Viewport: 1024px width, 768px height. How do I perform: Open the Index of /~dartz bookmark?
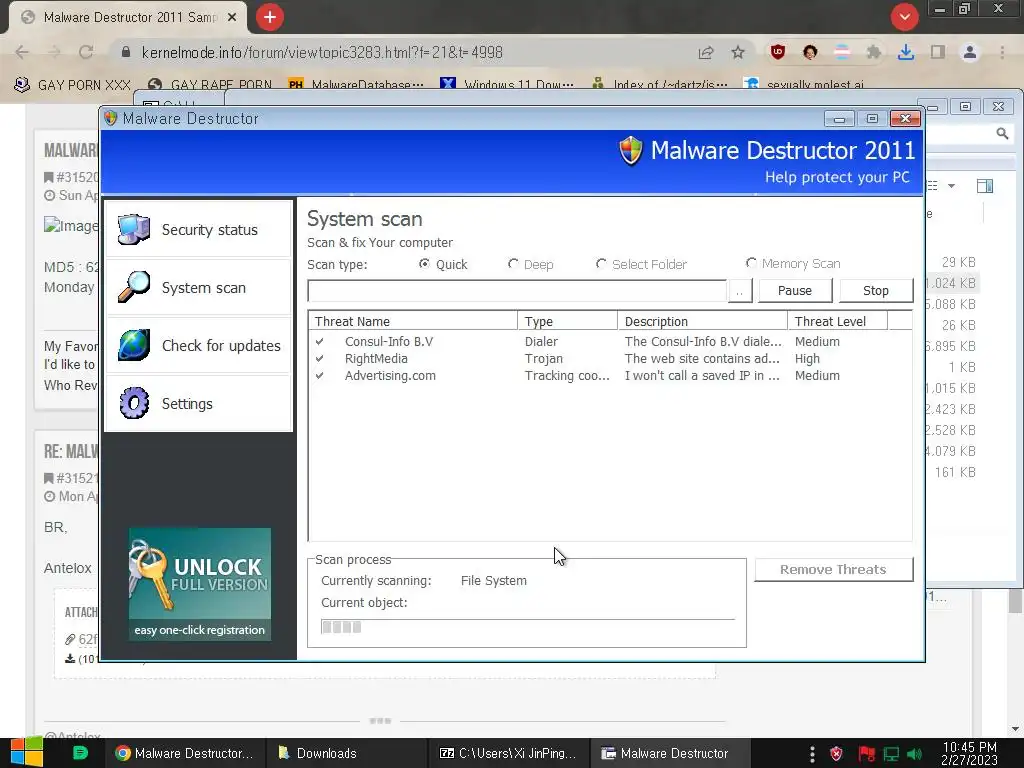tap(660, 85)
